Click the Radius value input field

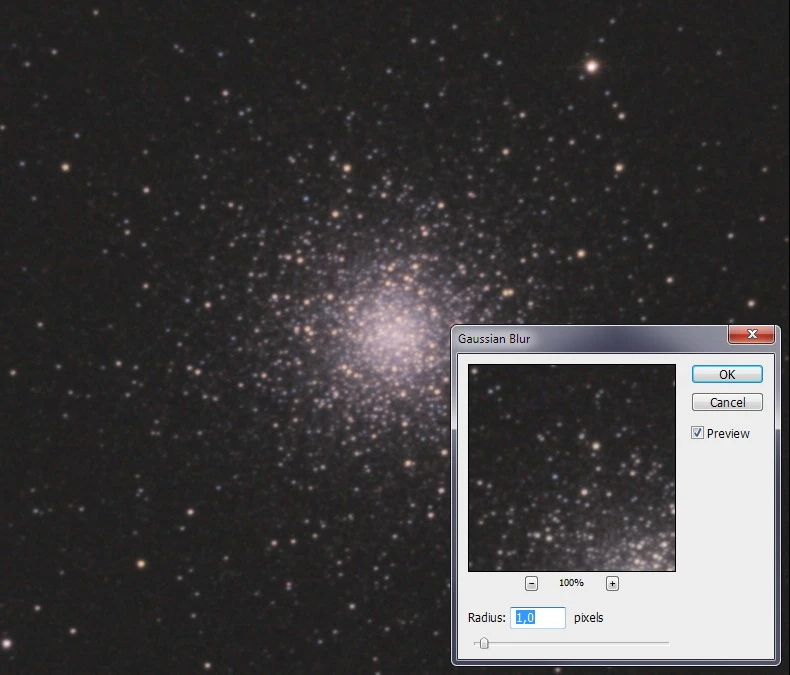click(x=538, y=618)
